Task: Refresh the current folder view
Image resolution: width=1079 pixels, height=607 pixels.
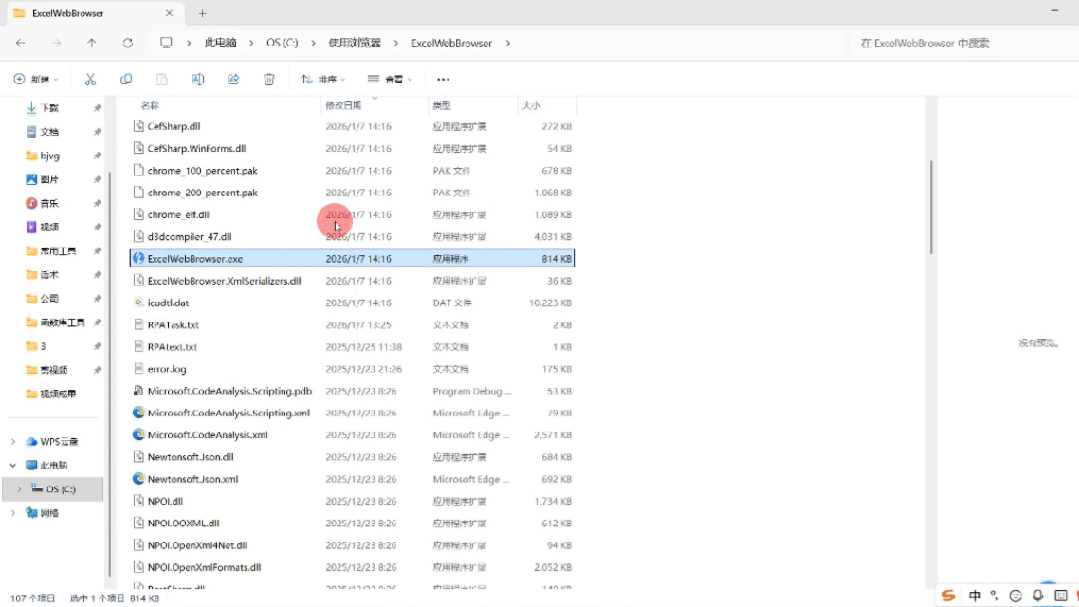Action: [127, 43]
